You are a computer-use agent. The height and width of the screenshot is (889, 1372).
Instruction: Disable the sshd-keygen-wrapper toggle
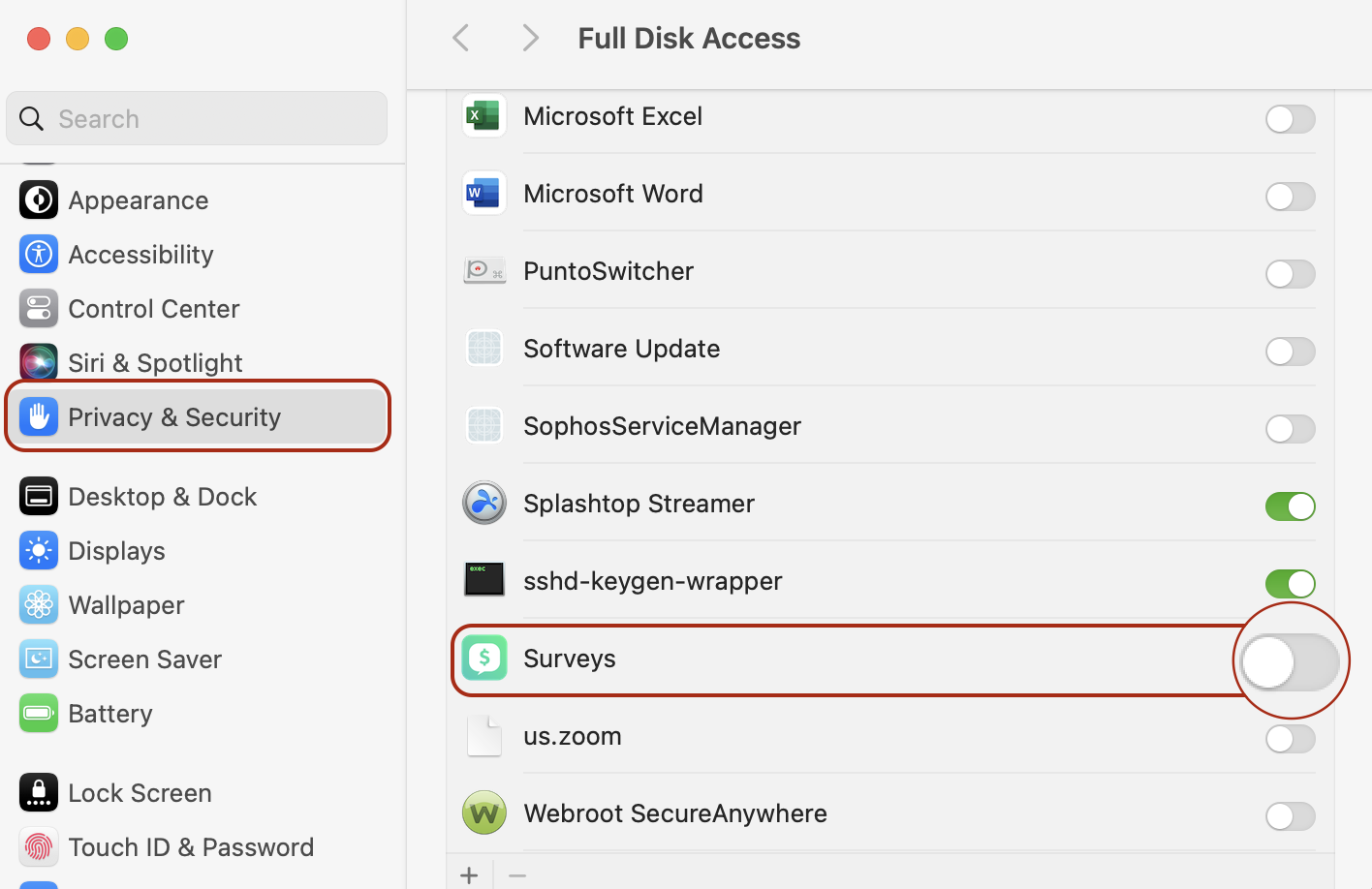coord(1290,584)
